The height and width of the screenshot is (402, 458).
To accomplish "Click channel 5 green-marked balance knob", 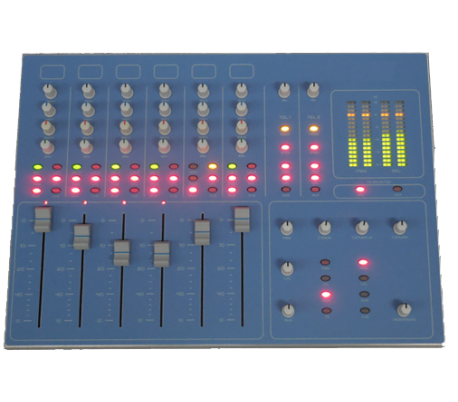I will click(203, 146).
